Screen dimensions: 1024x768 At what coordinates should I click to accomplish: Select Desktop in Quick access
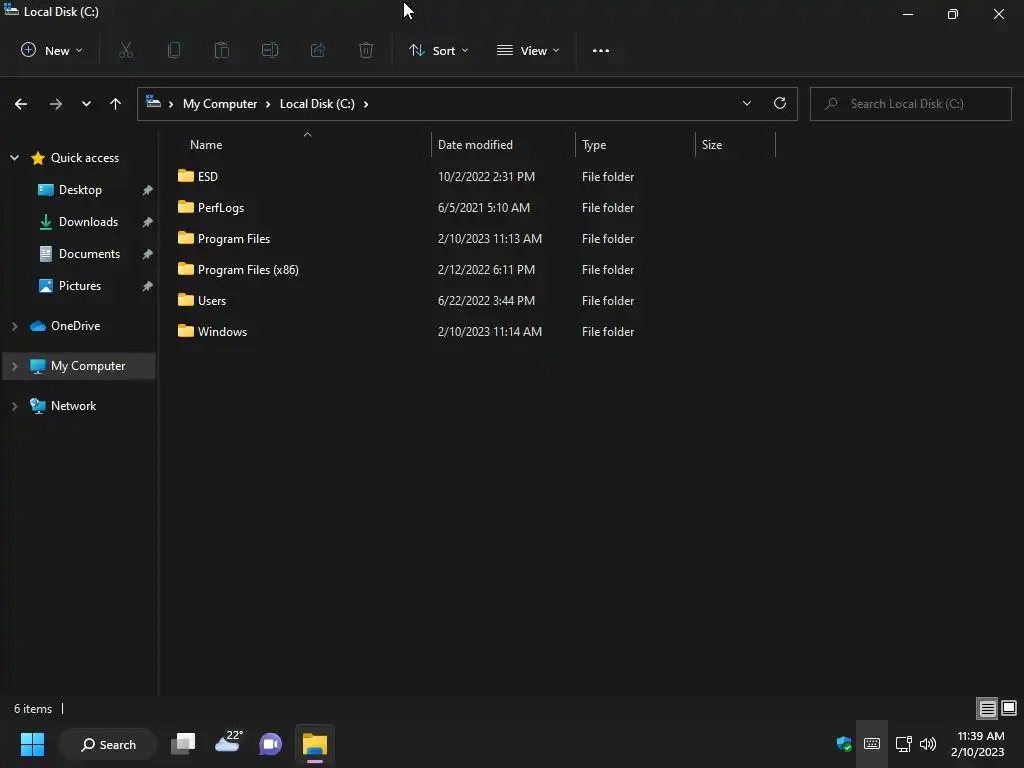click(x=80, y=189)
